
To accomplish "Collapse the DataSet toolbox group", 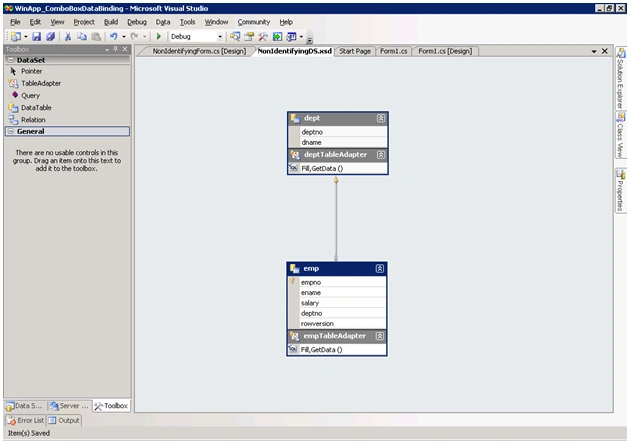I will pyautogui.click(x=11, y=60).
